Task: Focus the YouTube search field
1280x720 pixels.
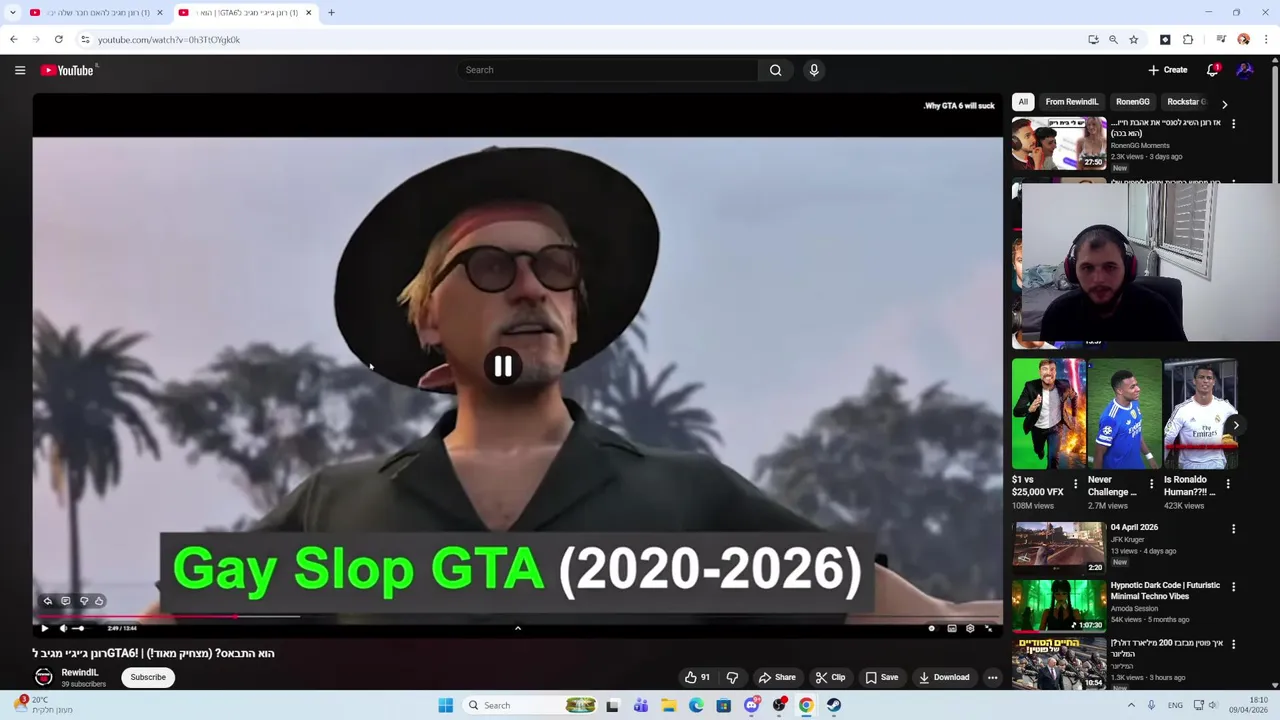Action: point(607,70)
